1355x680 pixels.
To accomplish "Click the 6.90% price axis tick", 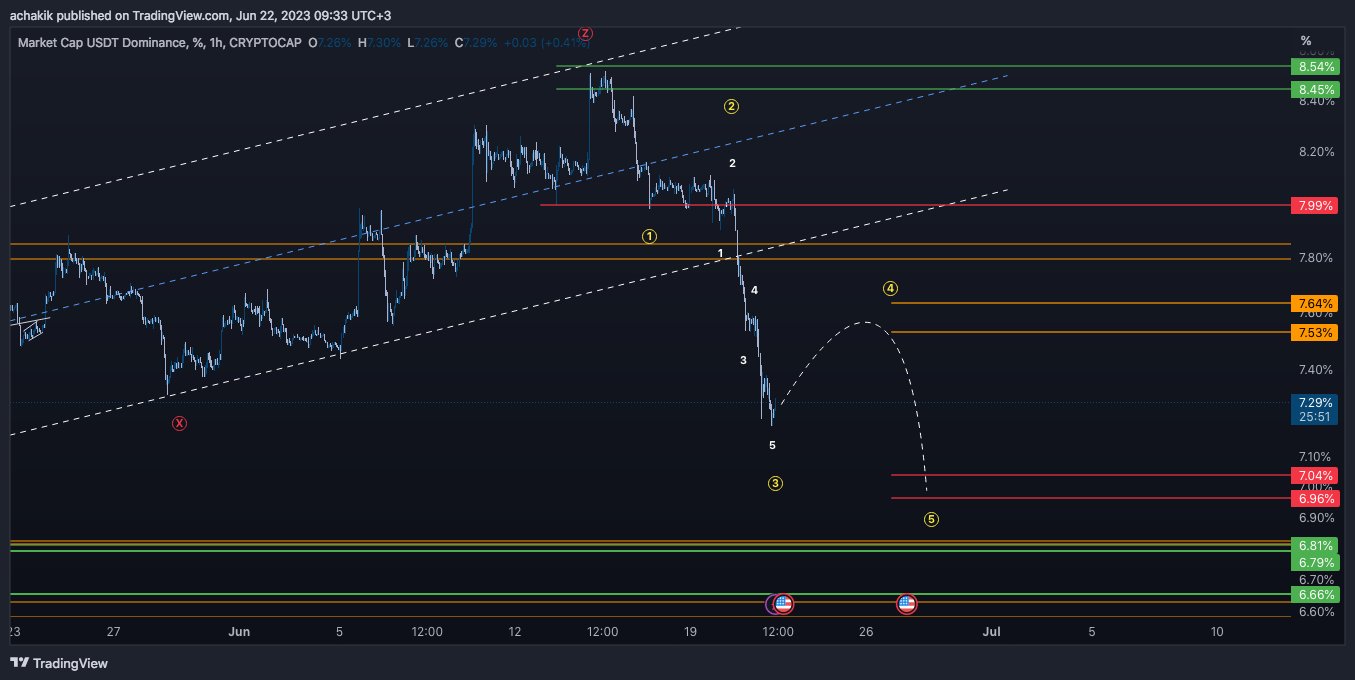I will (1316, 518).
